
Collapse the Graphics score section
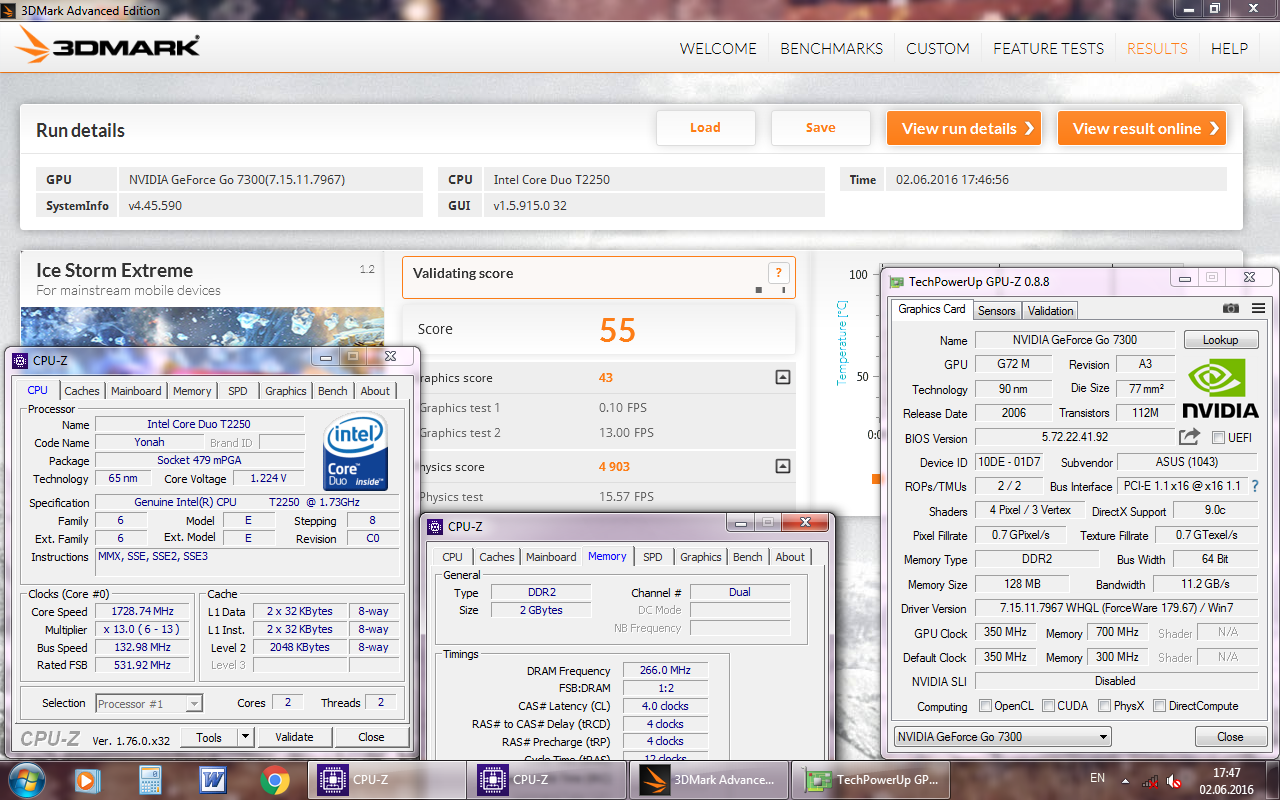tap(783, 377)
